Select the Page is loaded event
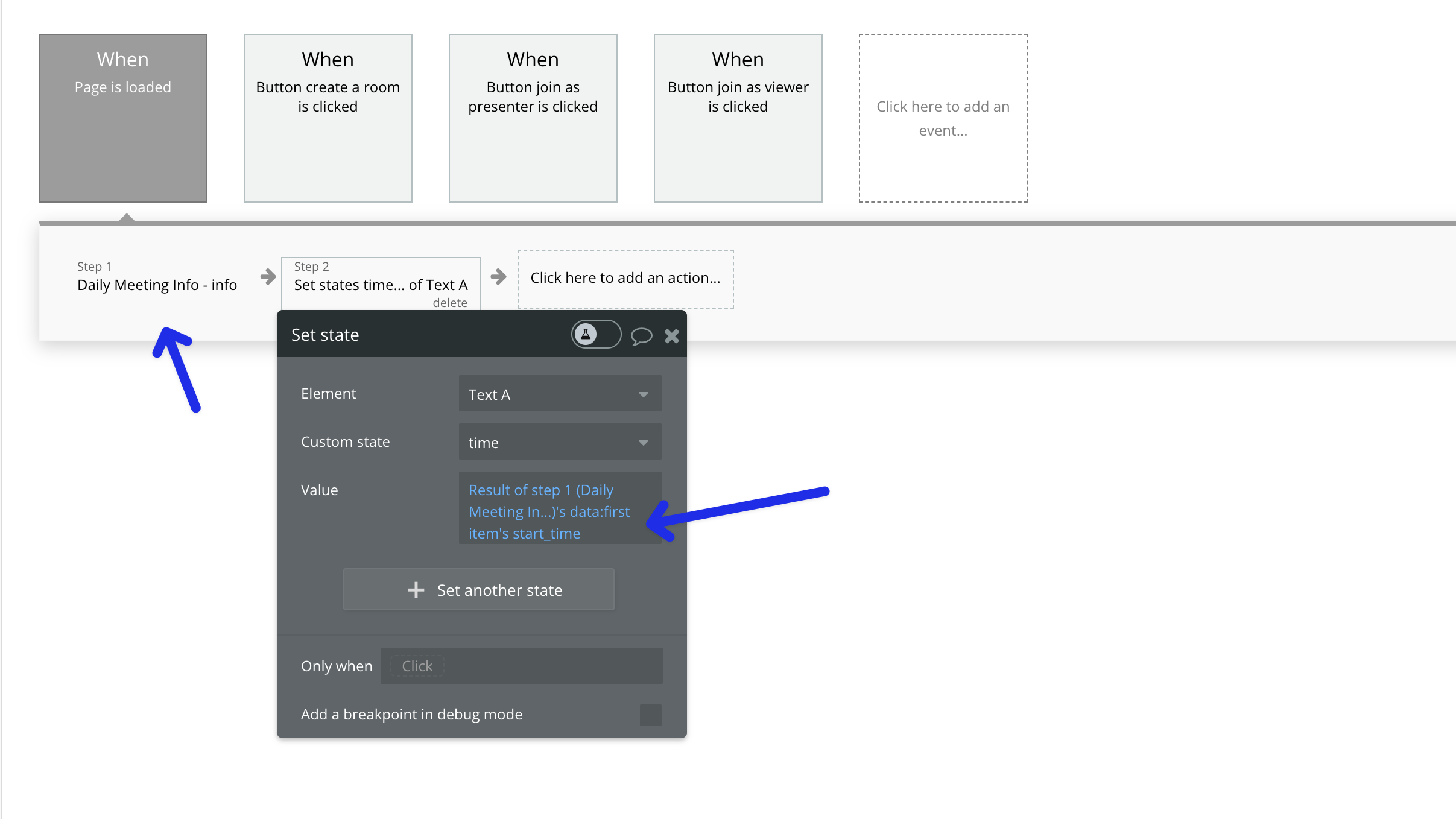The height and width of the screenshot is (819, 1456). coord(123,118)
